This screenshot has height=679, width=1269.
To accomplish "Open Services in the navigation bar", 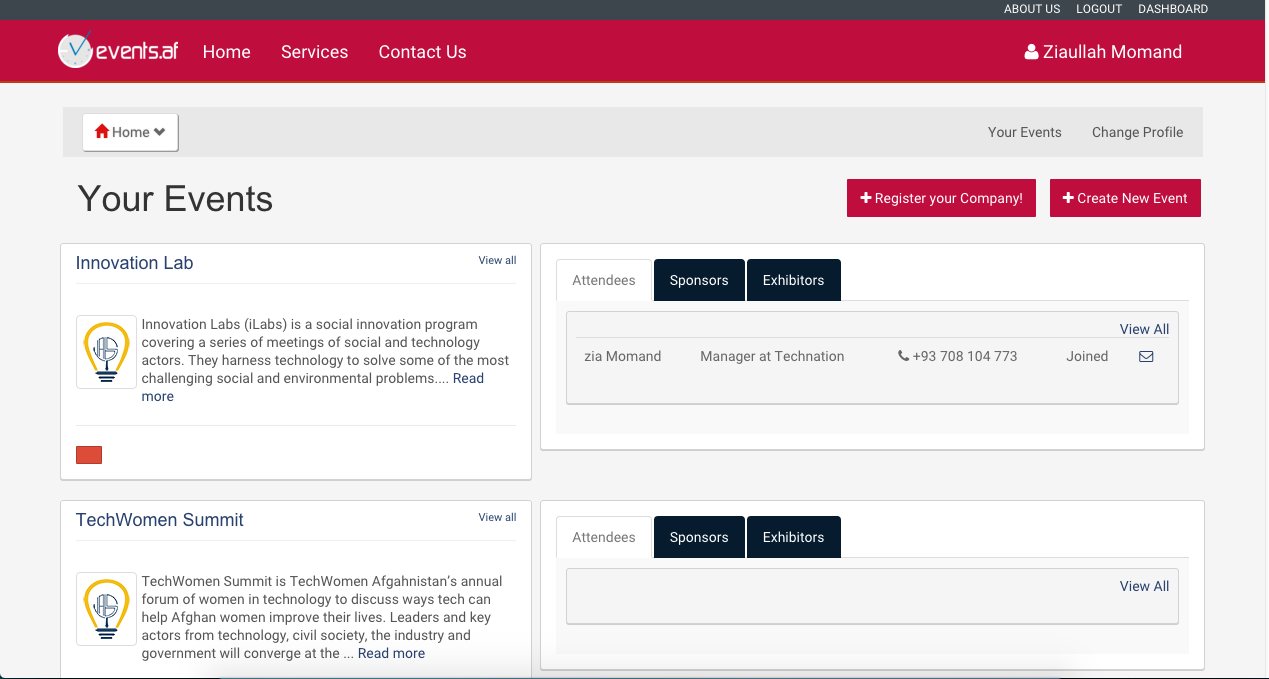I will click(314, 52).
